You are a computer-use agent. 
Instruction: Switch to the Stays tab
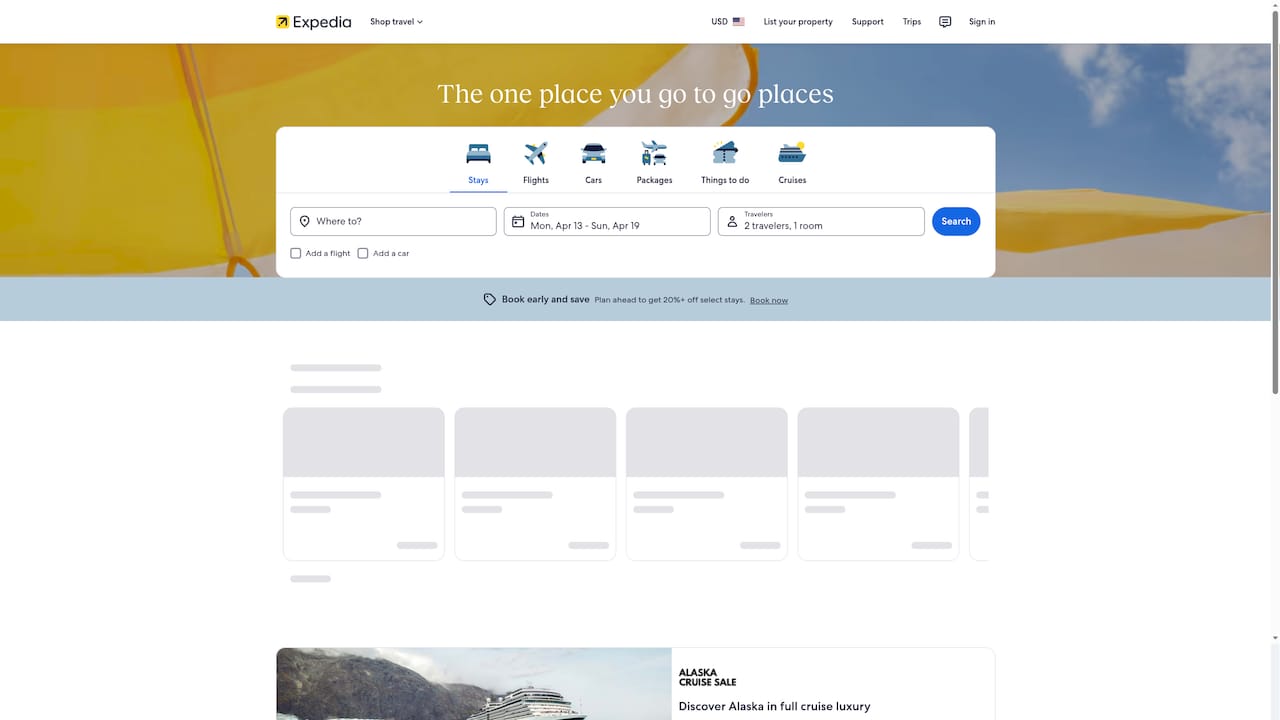477,163
